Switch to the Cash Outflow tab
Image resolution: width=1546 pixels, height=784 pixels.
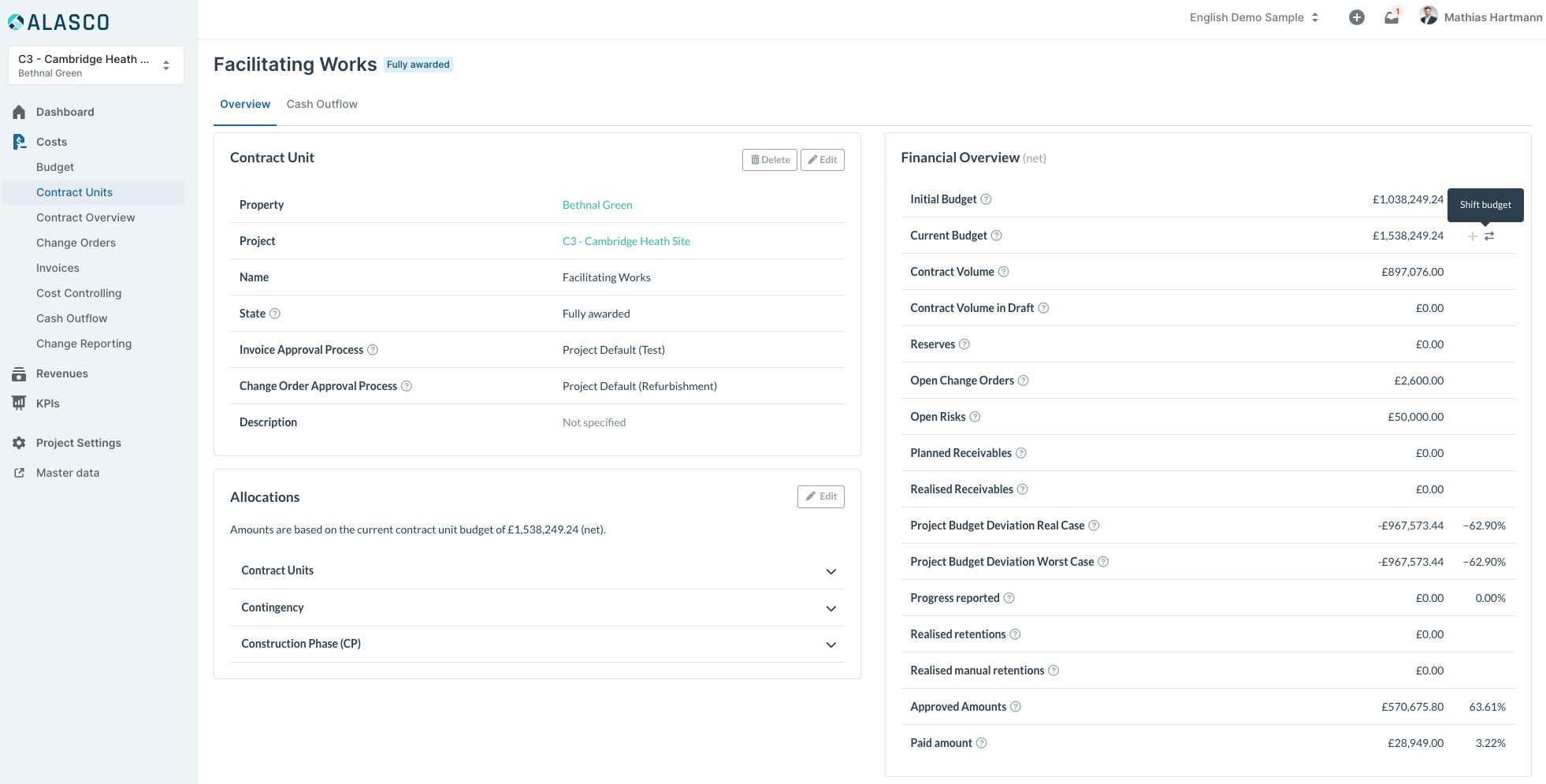click(321, 105)
